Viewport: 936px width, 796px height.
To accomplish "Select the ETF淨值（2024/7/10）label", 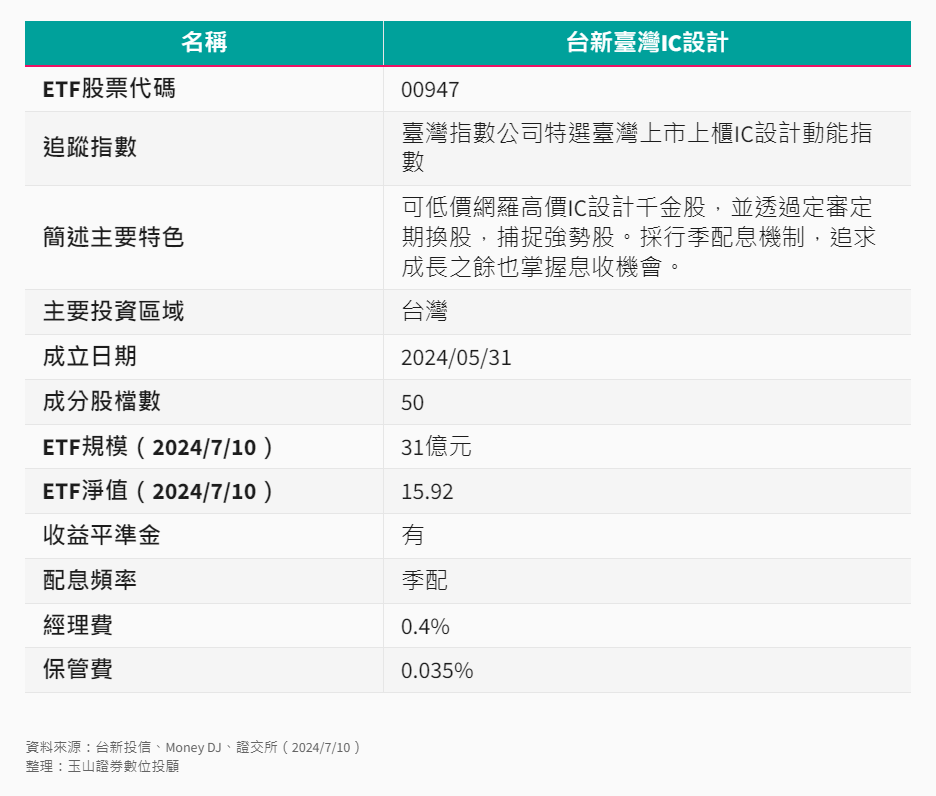I will [x=158, y=491].
